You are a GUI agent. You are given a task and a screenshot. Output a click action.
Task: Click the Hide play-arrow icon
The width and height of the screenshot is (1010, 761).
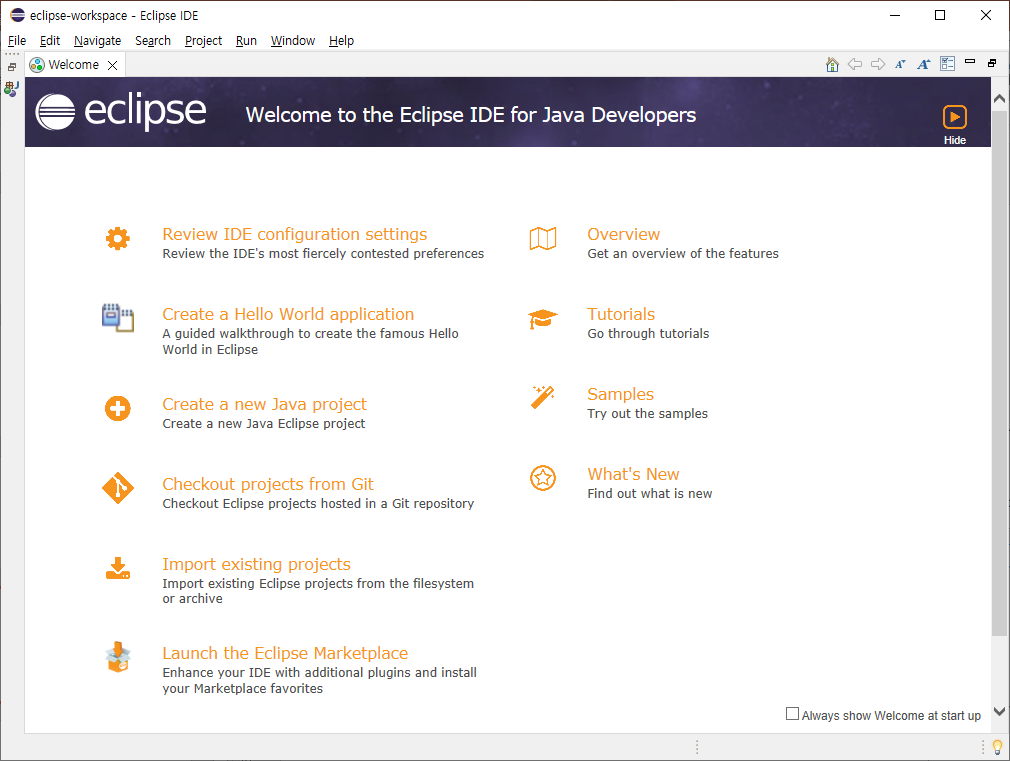(x=955, y=117)
